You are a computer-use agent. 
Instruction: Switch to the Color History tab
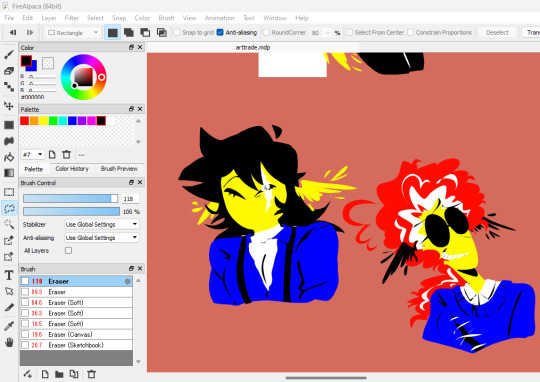point(72,169)
